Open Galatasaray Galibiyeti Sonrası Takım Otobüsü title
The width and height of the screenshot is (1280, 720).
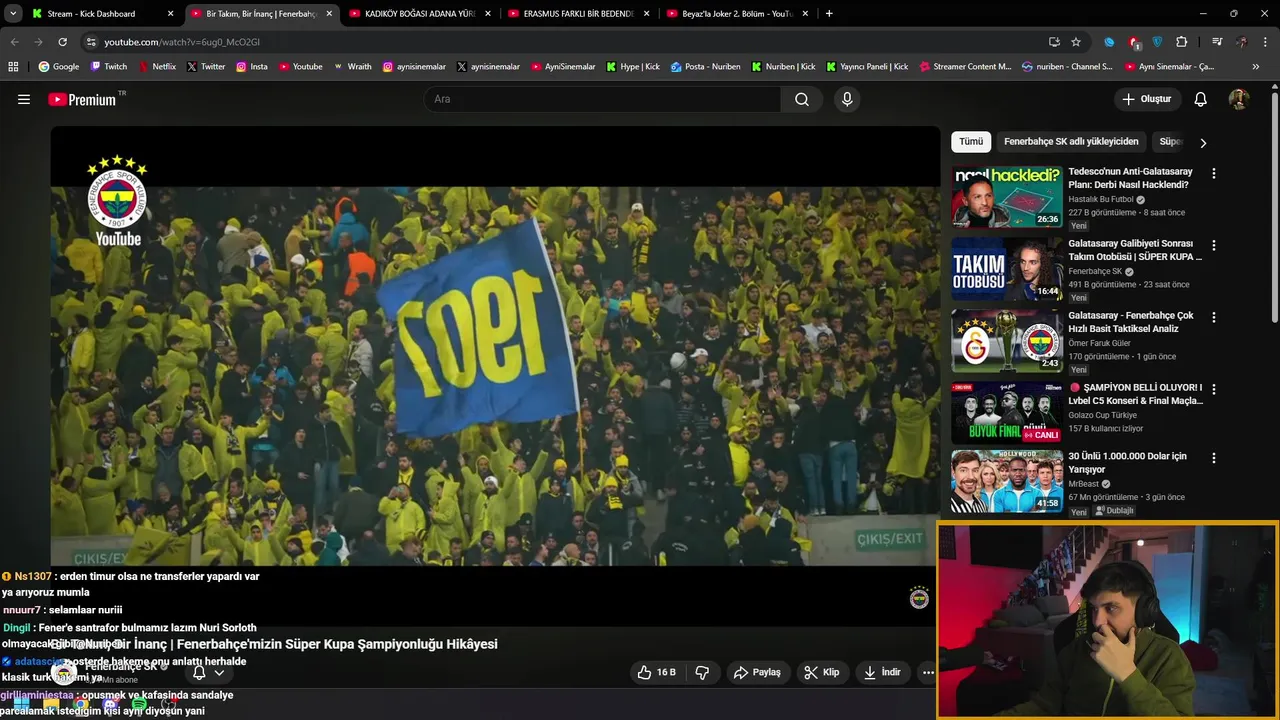[x=1135, y=250]
